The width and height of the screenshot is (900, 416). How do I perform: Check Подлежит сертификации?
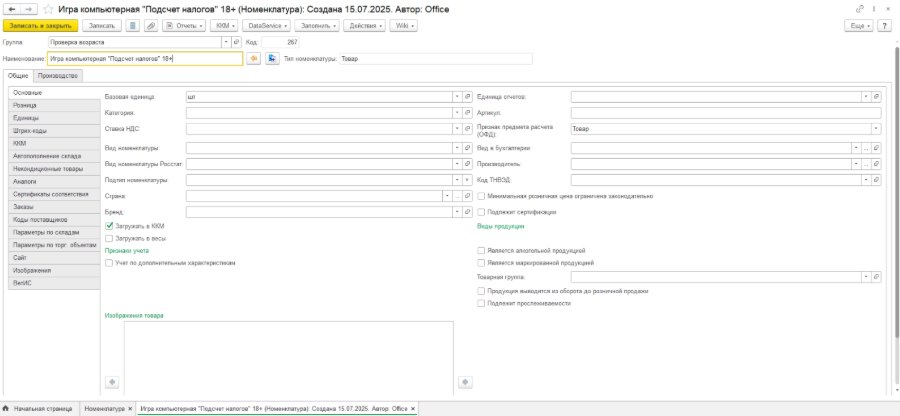tap(481, 212)
